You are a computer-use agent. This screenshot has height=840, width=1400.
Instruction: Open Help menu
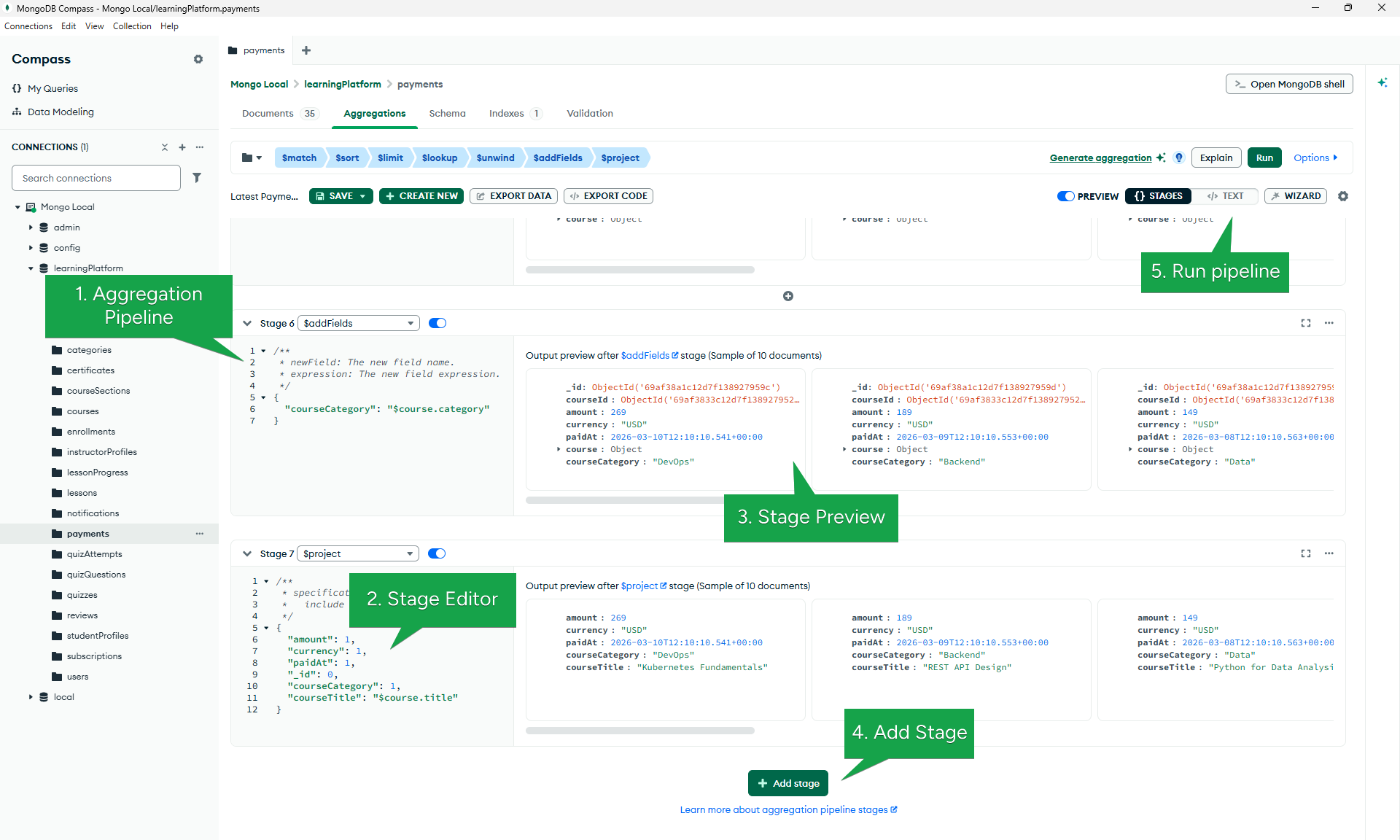pyautogui.click(x=169, y=26)
